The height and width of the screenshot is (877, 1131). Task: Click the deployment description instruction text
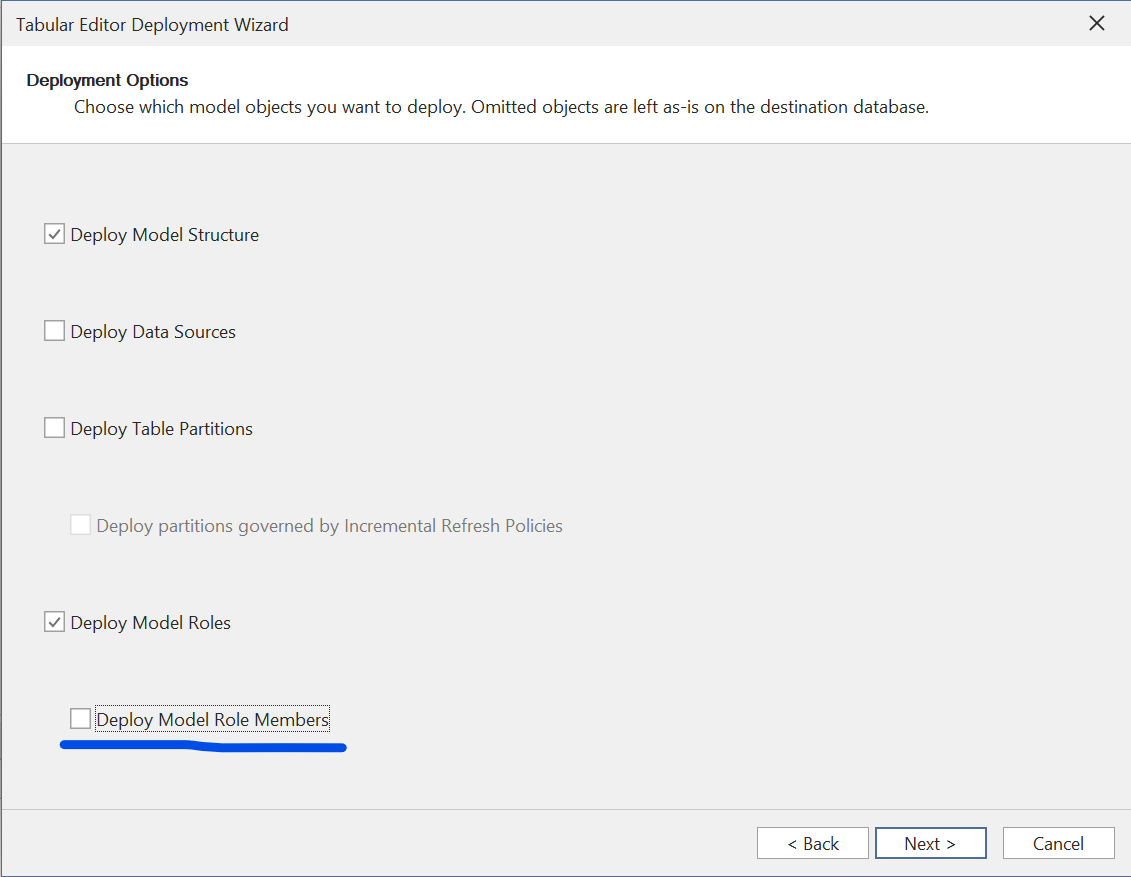(x=500, y=107)
